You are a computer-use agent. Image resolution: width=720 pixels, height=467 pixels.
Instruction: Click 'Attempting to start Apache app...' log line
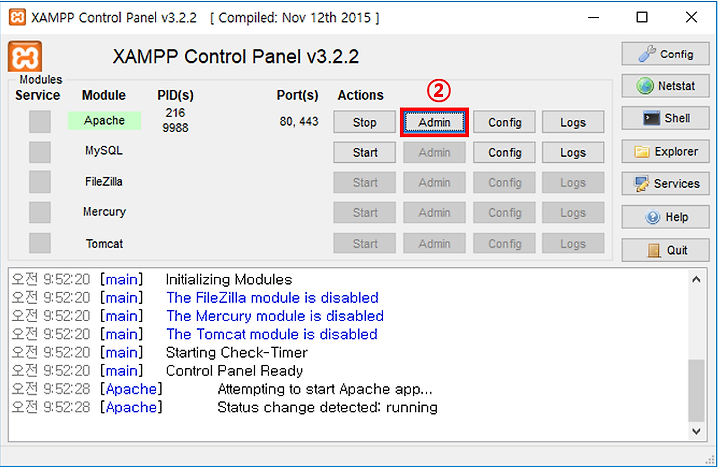click(x=325, y=389)
